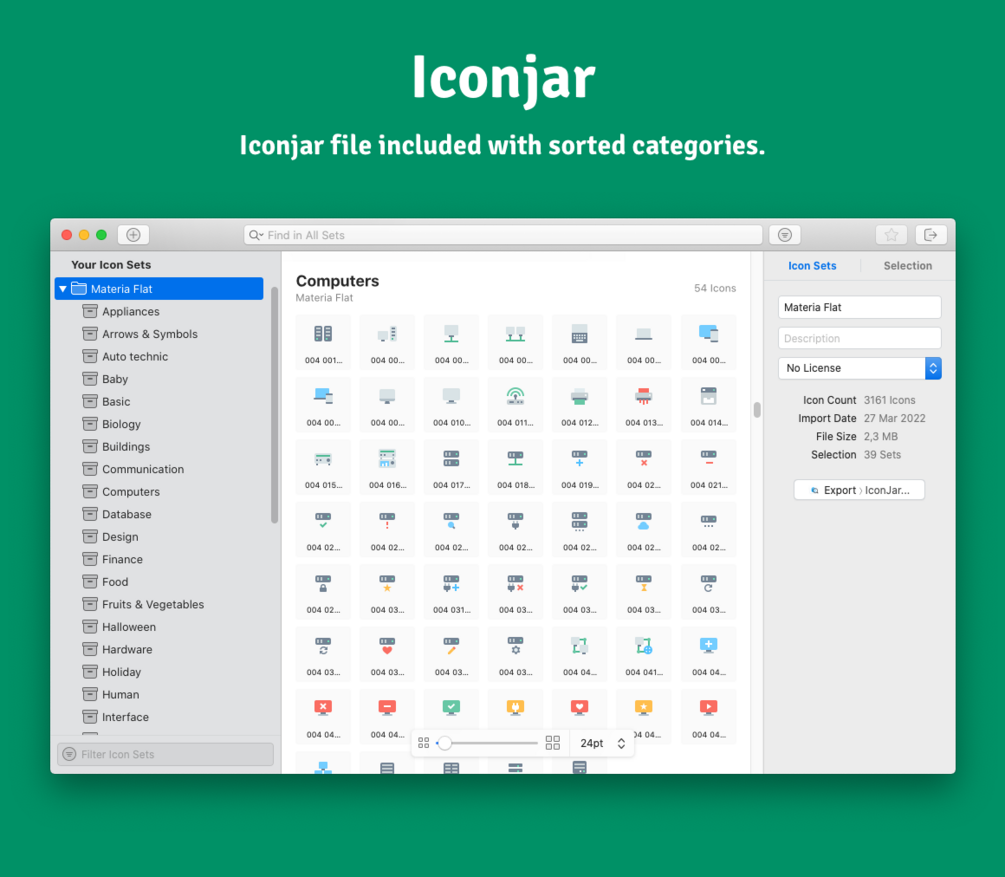Switch to the Icon Sets tab
Image resolution: width=1005 pixels, height=877 pixels.
click(812, 265)
